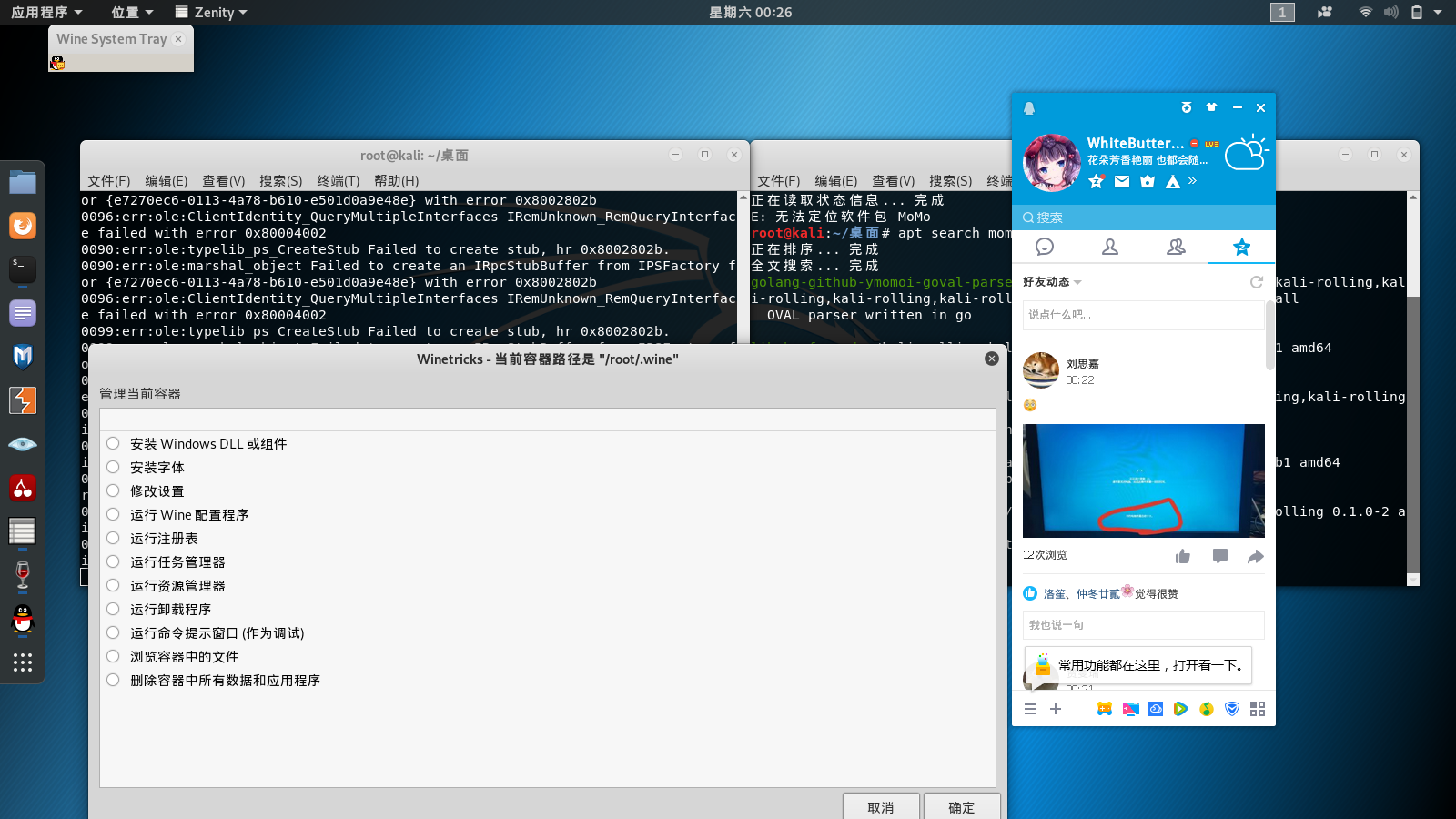Open the skin (T-shirt) icon in QQ
This screenshot has height=819, width=1456.
[x=1211, y=107]
